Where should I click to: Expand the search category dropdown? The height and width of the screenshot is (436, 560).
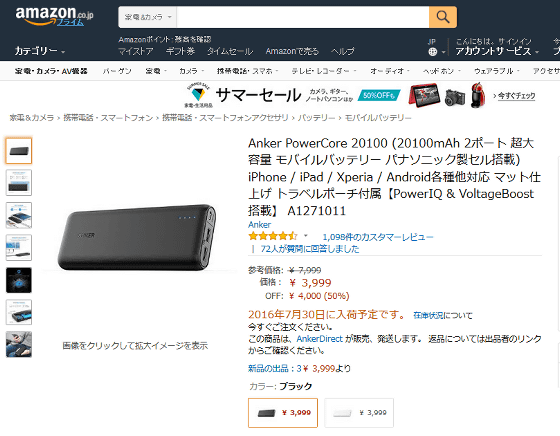coord(148,17)
